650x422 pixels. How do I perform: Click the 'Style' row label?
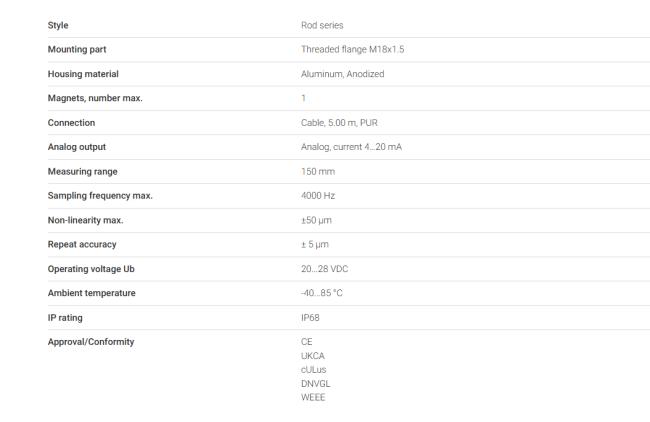coord(58,25)
